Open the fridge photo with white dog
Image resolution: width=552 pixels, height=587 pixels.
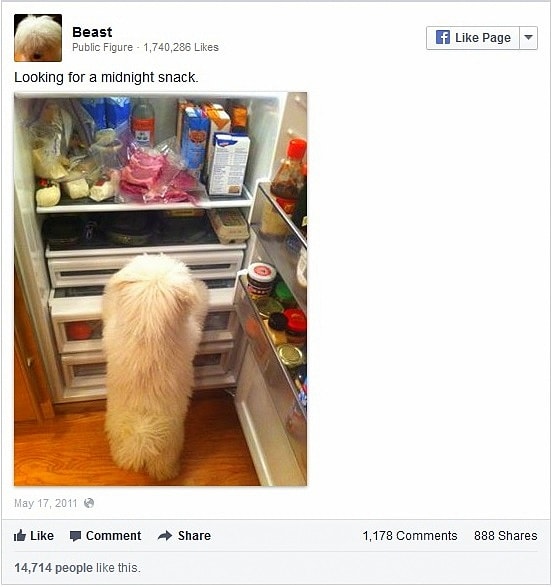click(x=161, y=289)
